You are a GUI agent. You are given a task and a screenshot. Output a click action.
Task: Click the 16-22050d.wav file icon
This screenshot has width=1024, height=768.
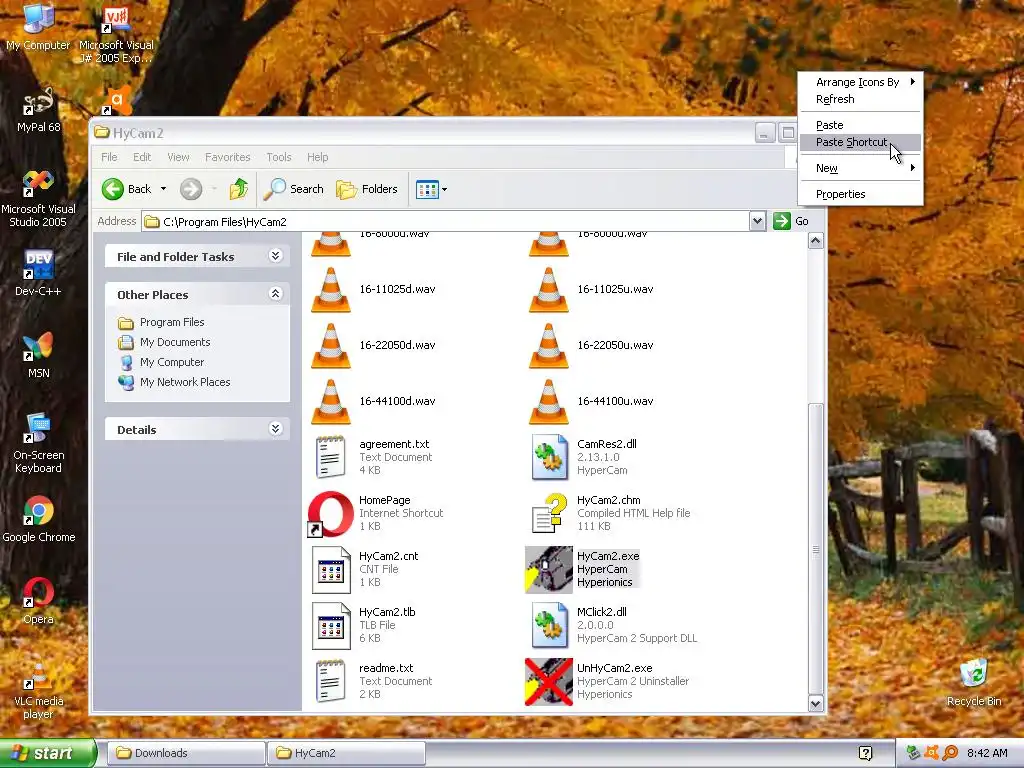[330, 345]
